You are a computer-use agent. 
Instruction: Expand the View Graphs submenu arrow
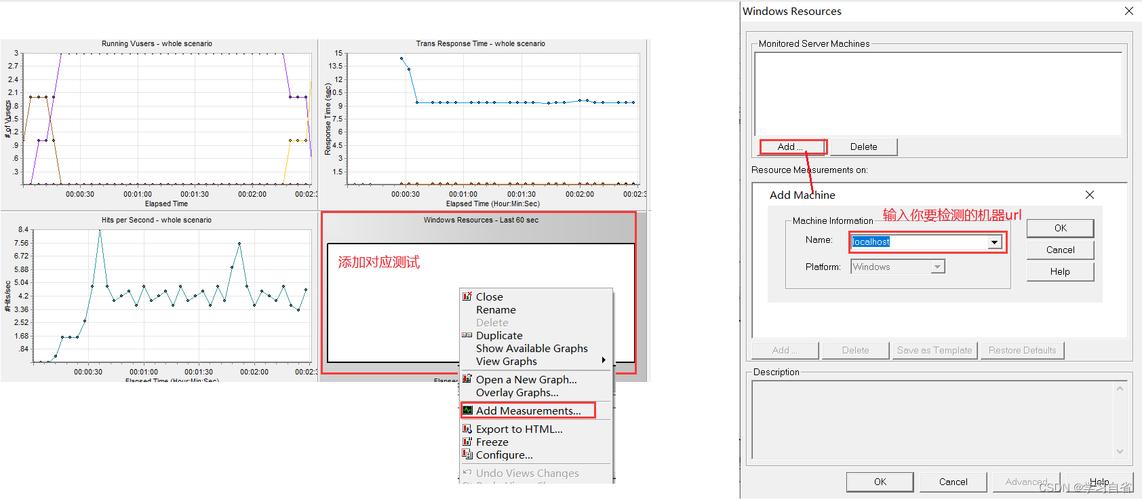point(603,361)
